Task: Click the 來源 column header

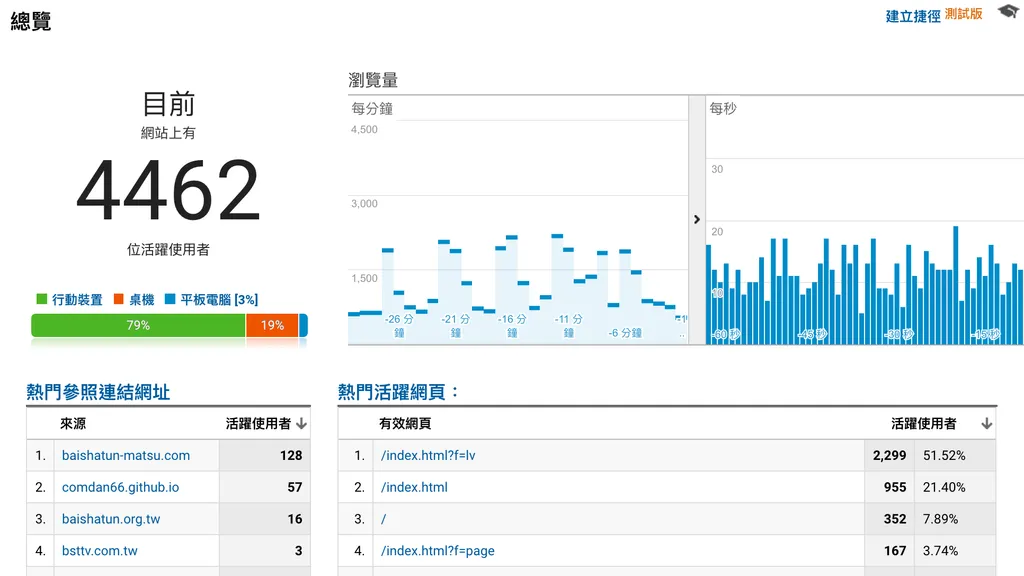Action: coord(73,424)
